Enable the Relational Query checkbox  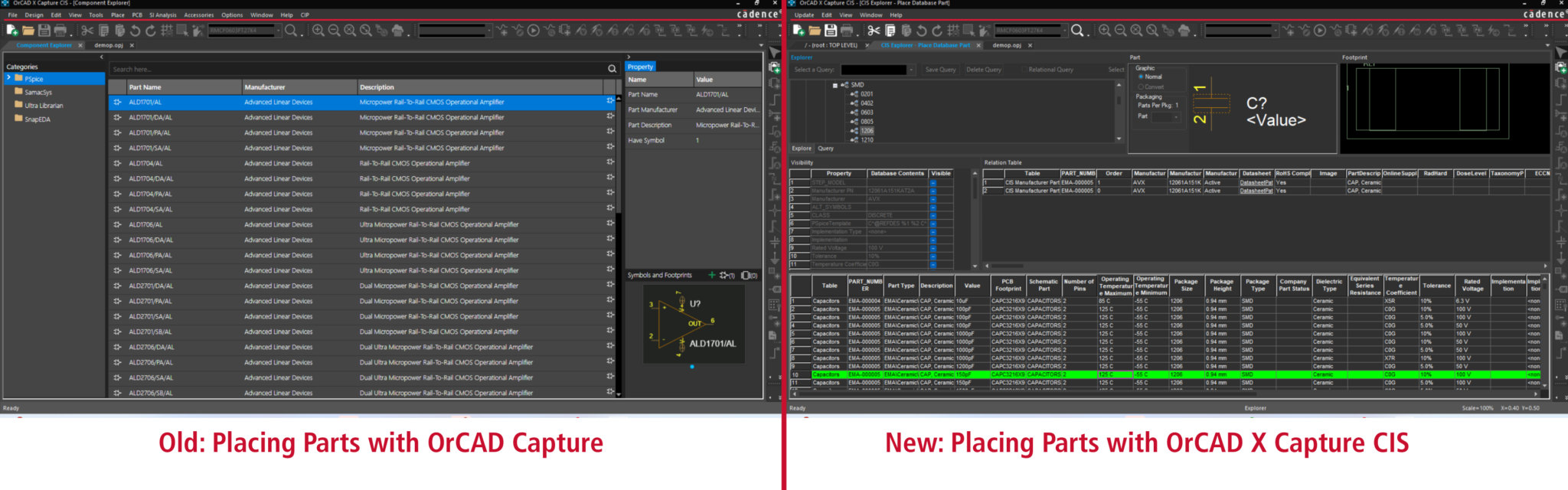(x=1024, y=70)
